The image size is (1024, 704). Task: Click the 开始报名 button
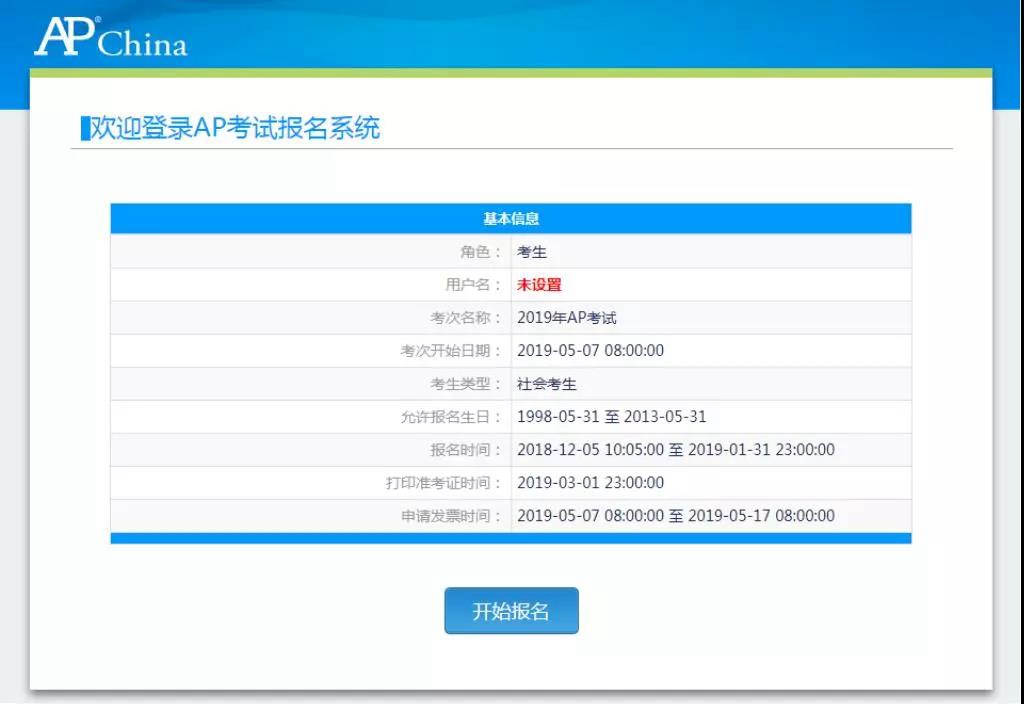click(511, 611)
